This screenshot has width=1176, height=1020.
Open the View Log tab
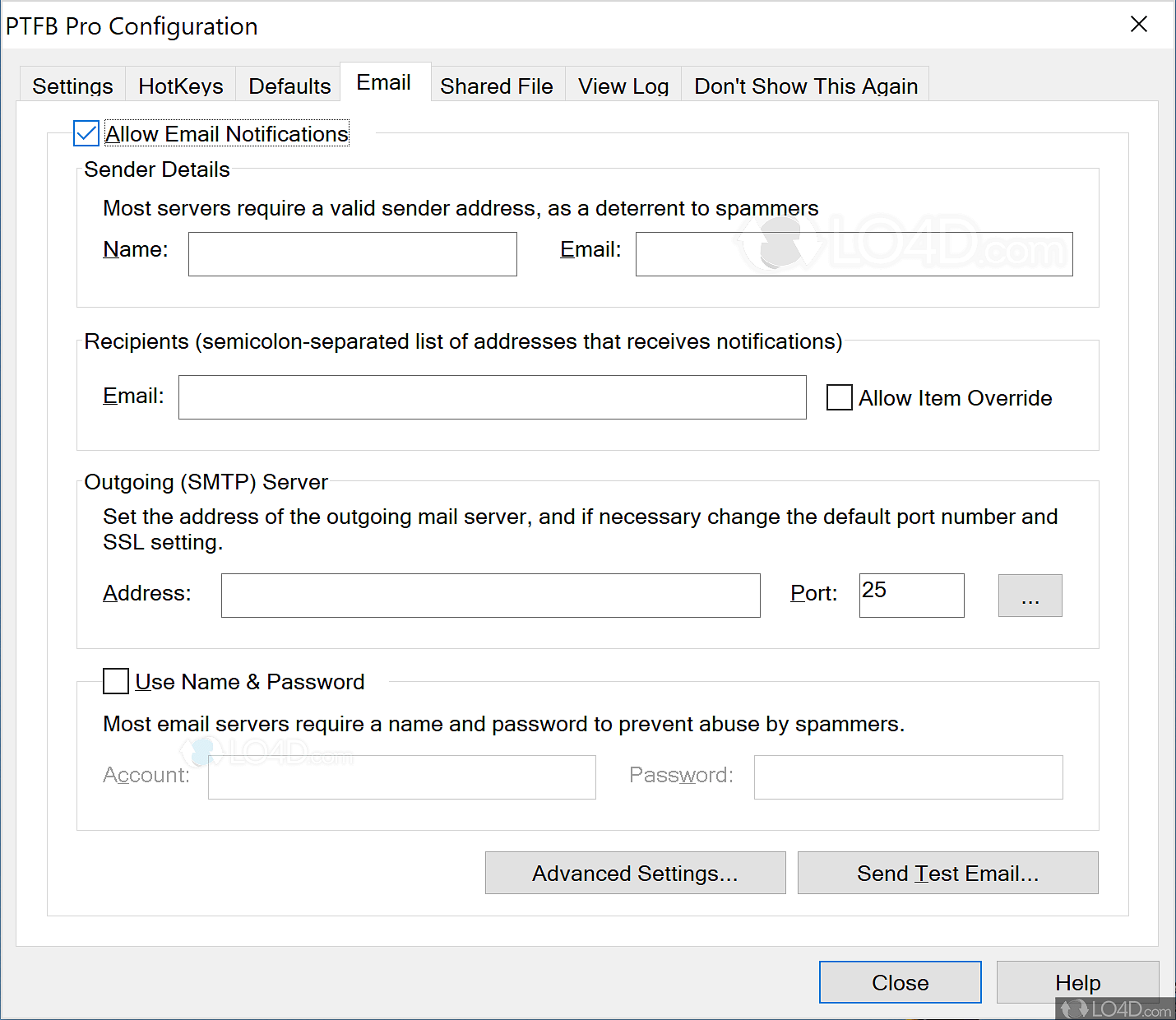pyautogui.click(x=623, y=86)
